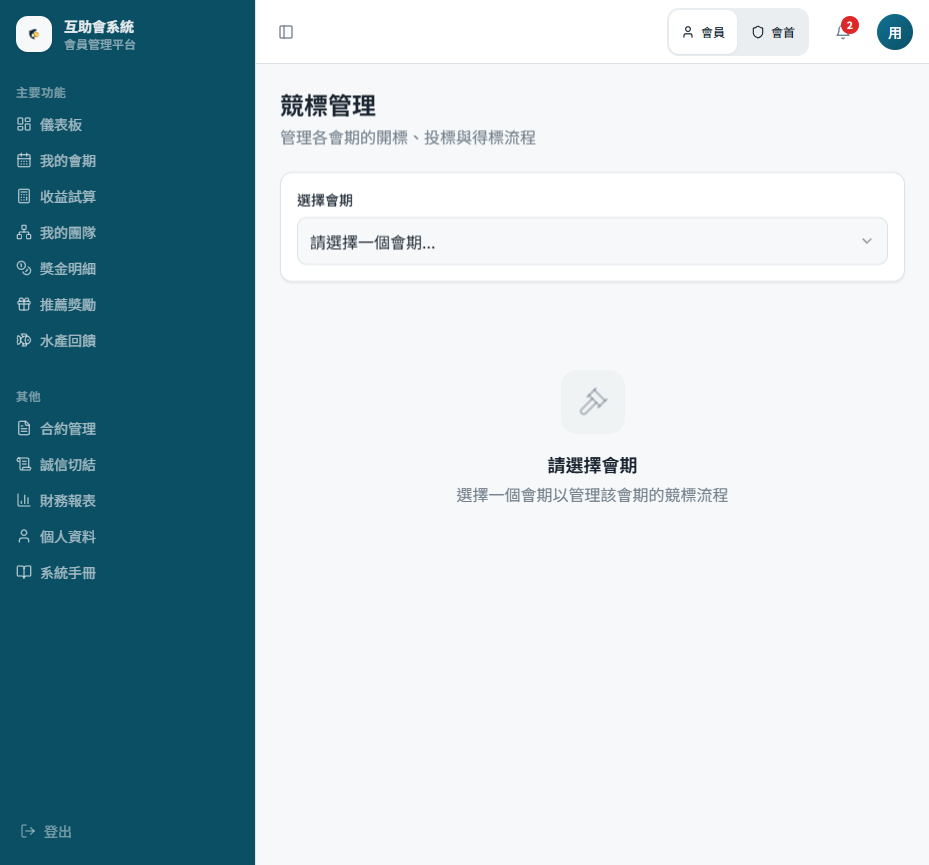Go to 我的會期 page
The width and height of the screenshot is (929, 865).
pos(127,161)
